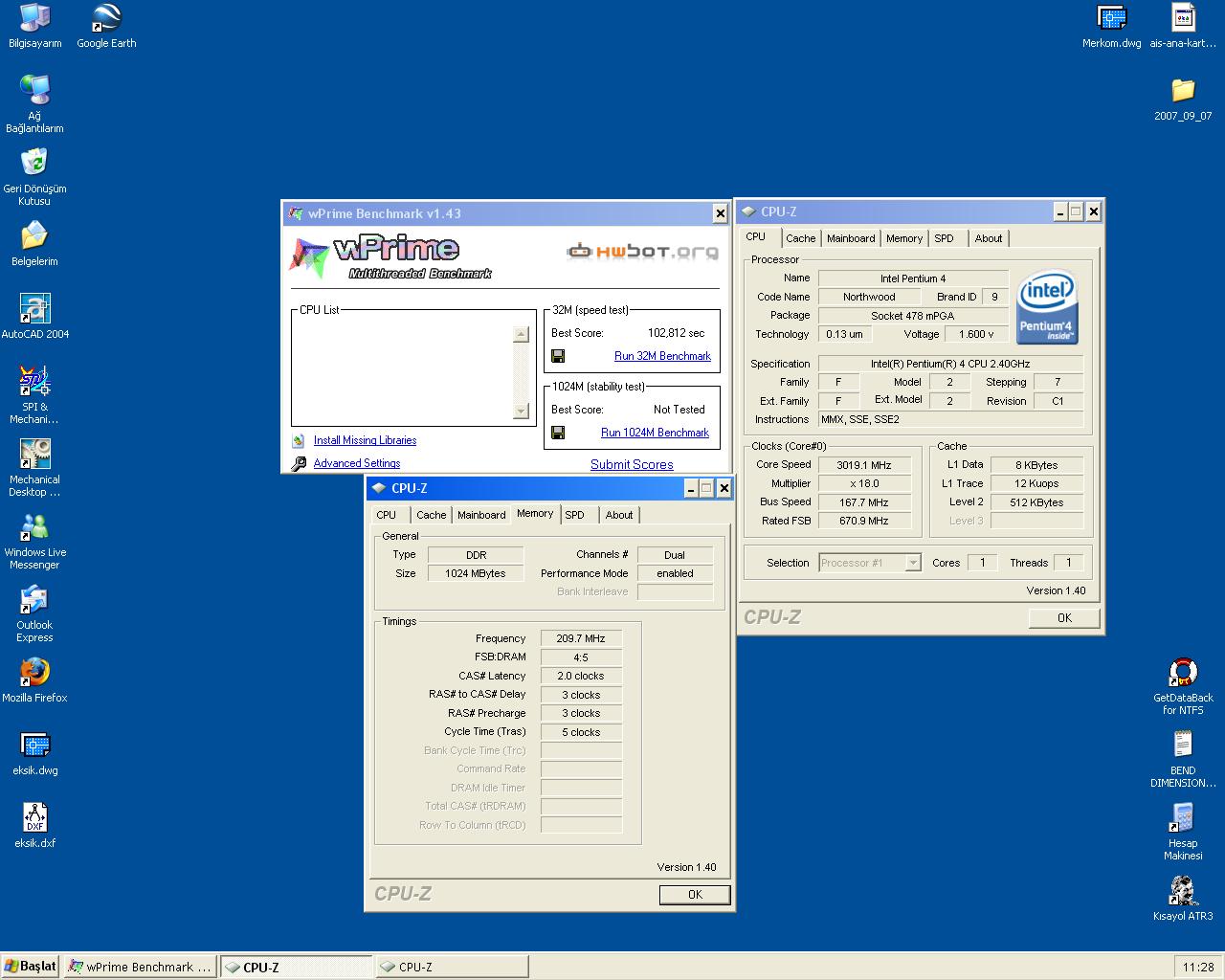Switch to Cache tab in right CPU-Z window
The height and width of the screenshot is (980, 1225).
pyautogui.click(x=801, y=238)
